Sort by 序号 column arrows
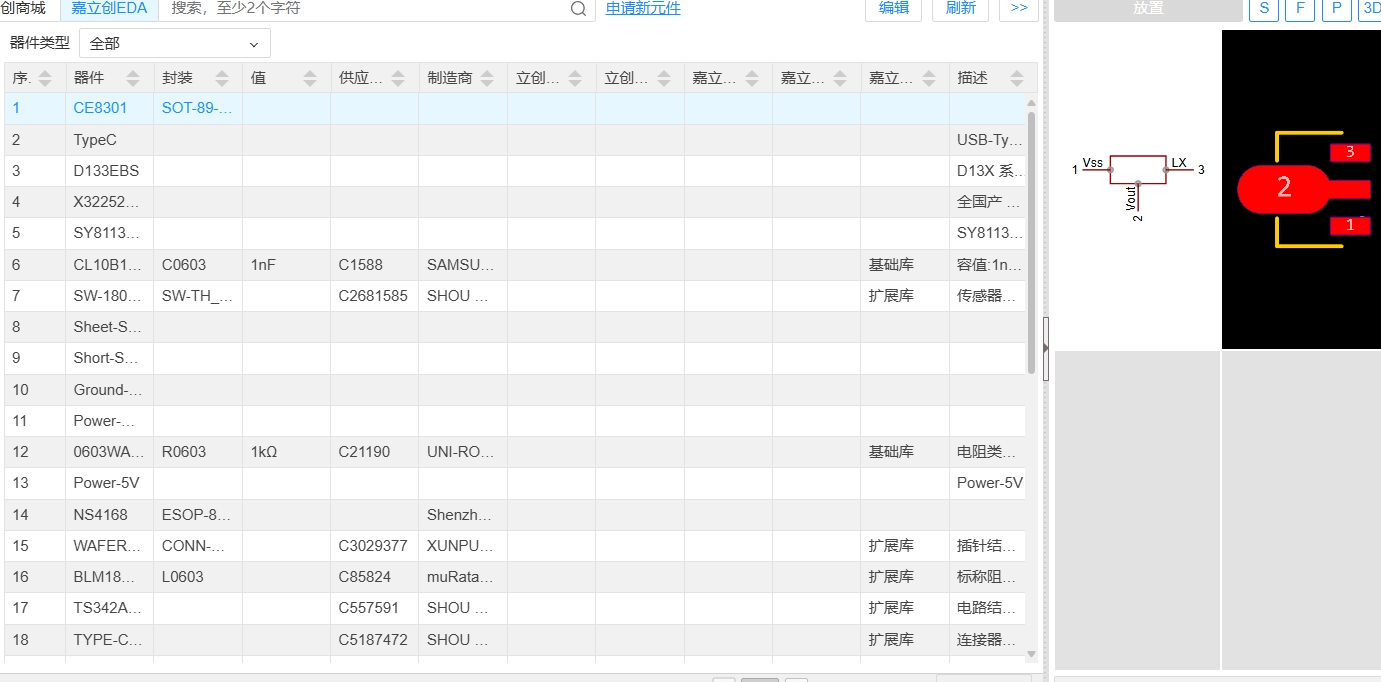 tap(45, 78)
